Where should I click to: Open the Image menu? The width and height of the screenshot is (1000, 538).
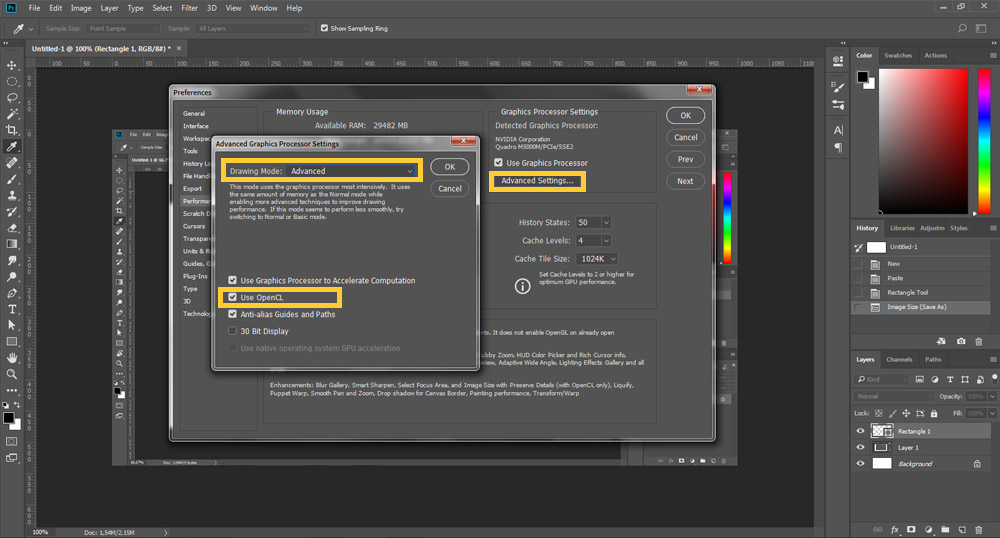(x=81, y=8)
